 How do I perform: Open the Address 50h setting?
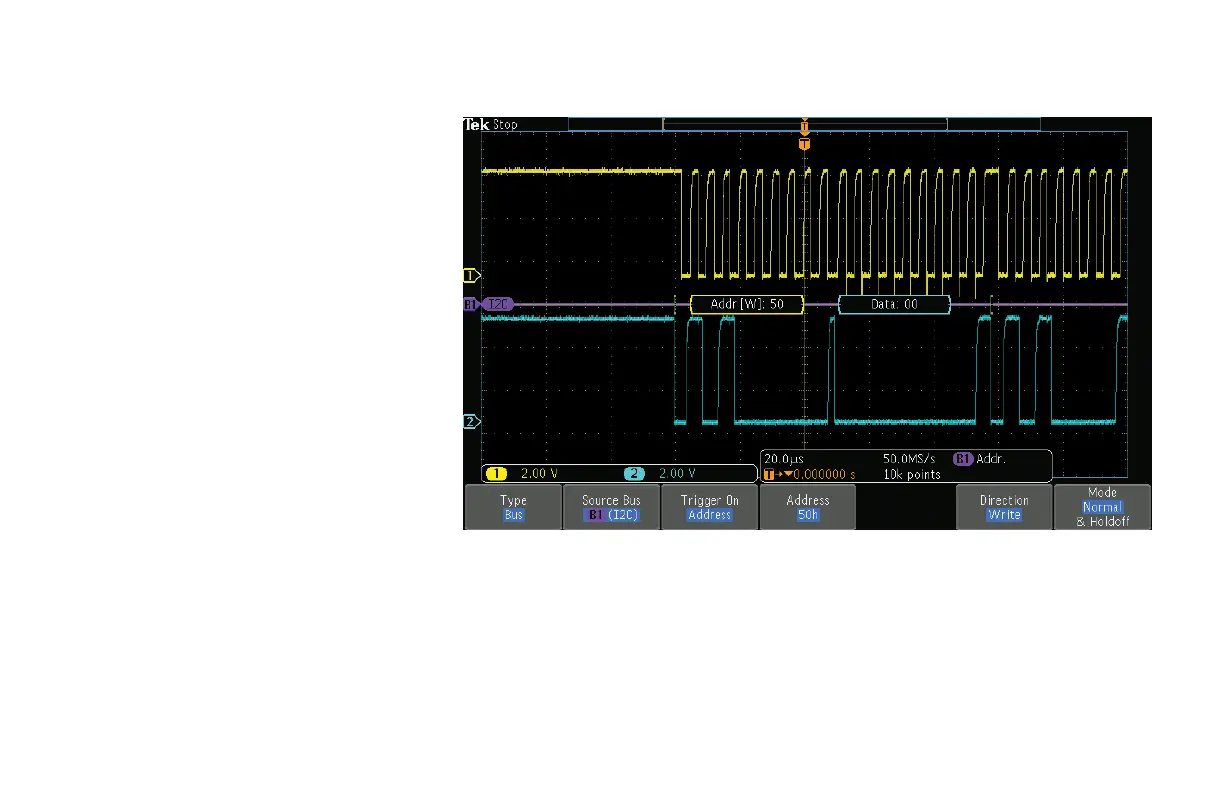807,507
